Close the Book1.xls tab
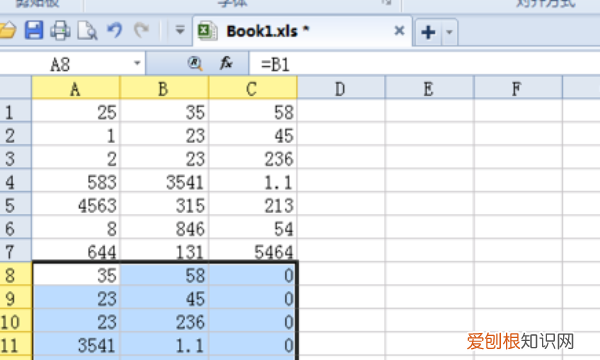 coord(399,30)
